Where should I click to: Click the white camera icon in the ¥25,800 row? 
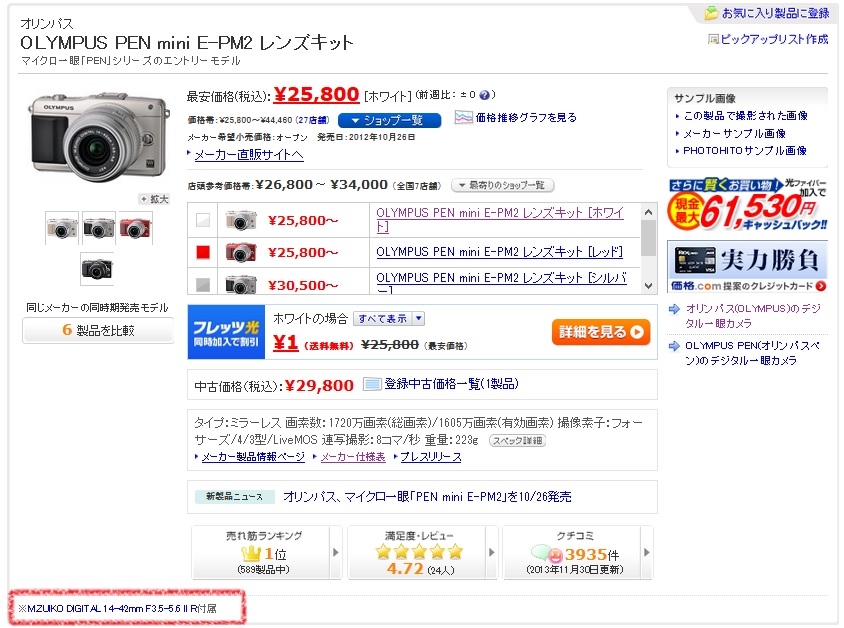pos(241,220)
